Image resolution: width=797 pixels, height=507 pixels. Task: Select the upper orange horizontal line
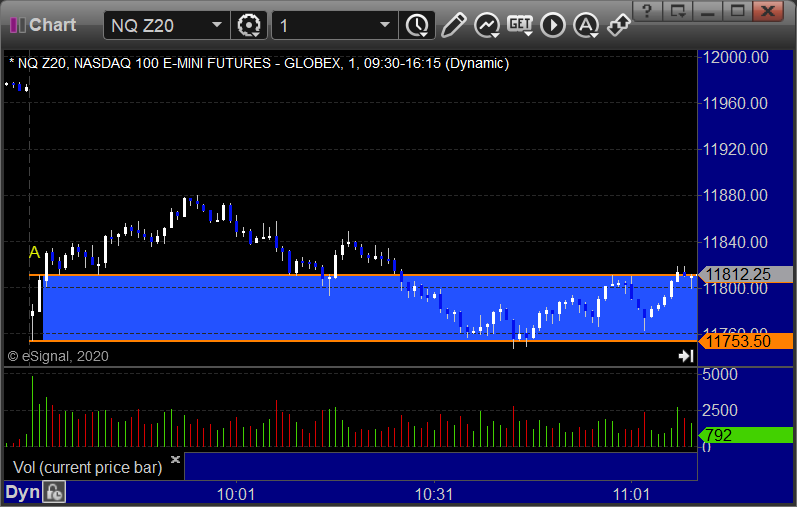pyautogui.click(x=363, y=275)
